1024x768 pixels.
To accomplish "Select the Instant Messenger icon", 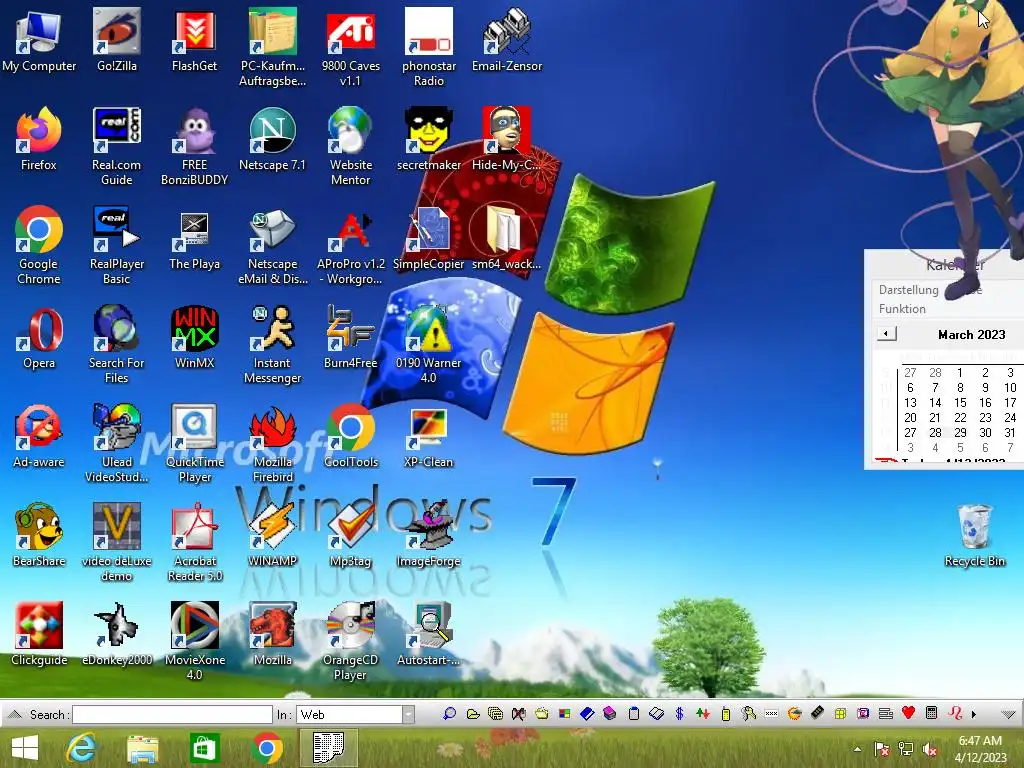I will pyautogui.click(x=272, y=344).
